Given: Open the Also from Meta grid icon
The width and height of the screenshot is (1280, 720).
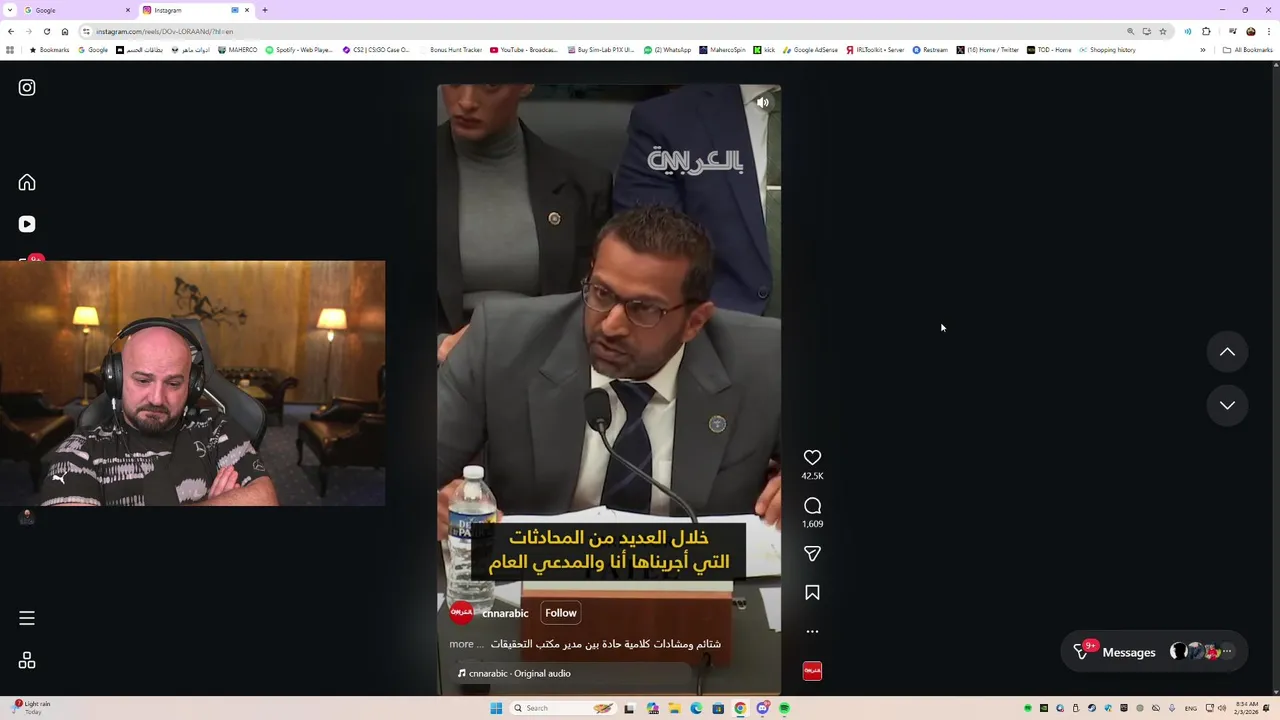Looking at the screenshot, I should click(27, 661).
